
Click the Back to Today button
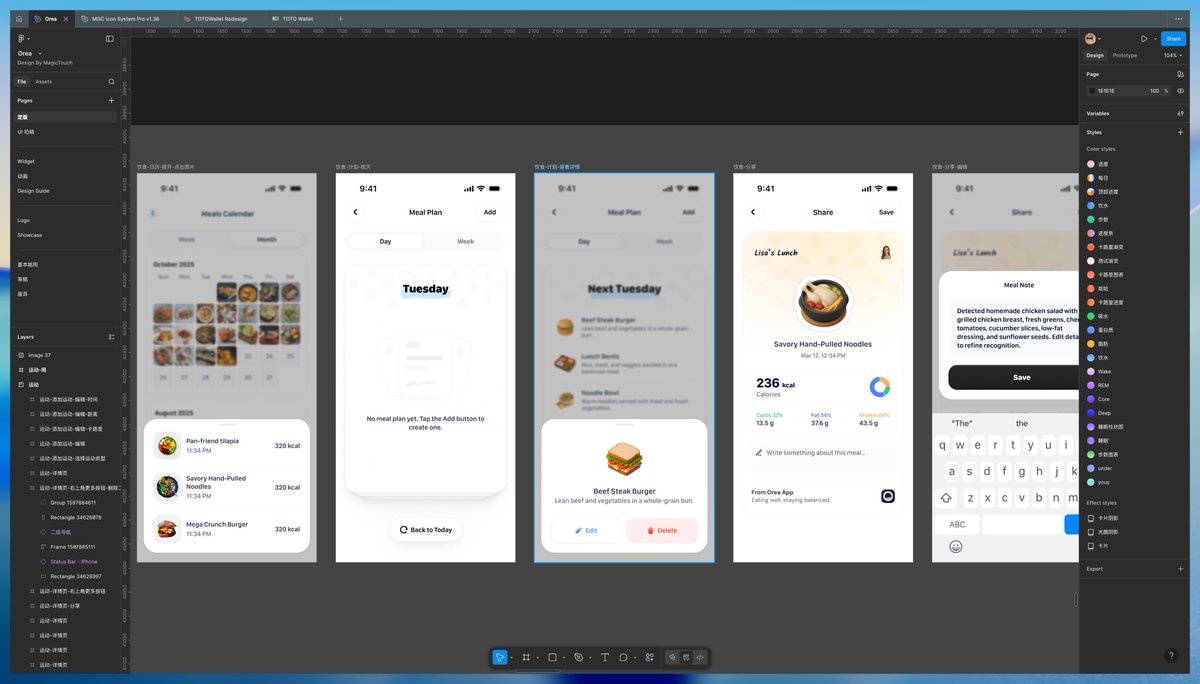[x=425, y=530]
